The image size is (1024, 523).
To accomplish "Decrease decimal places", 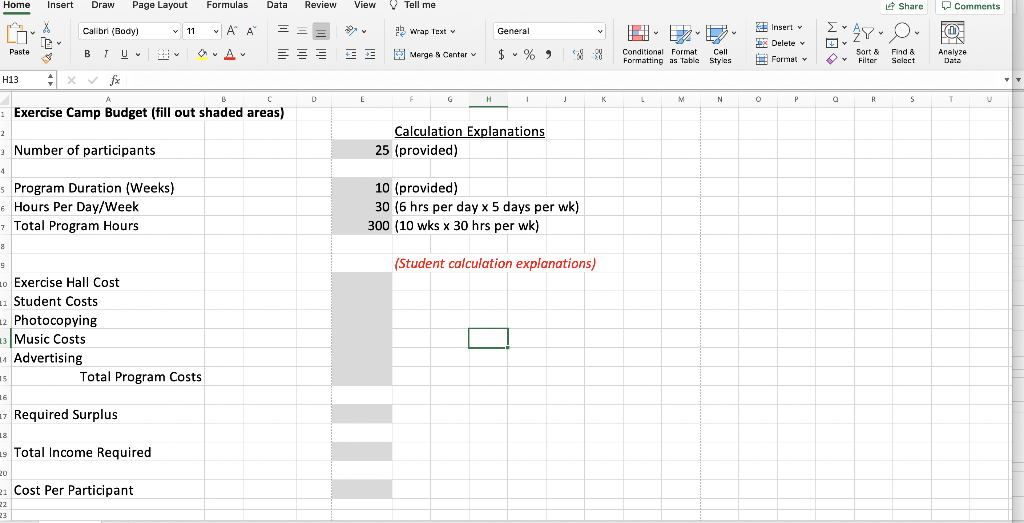I will tap(598, 55).
